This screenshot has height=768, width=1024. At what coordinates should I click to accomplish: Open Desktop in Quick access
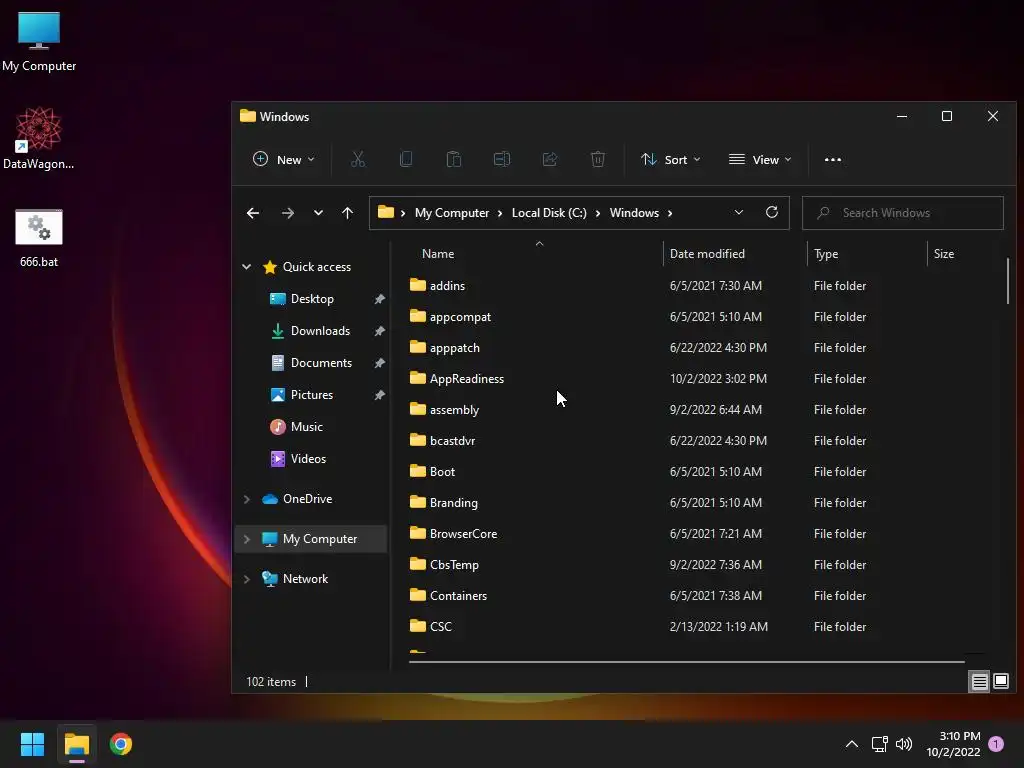[x=312, y=299]
